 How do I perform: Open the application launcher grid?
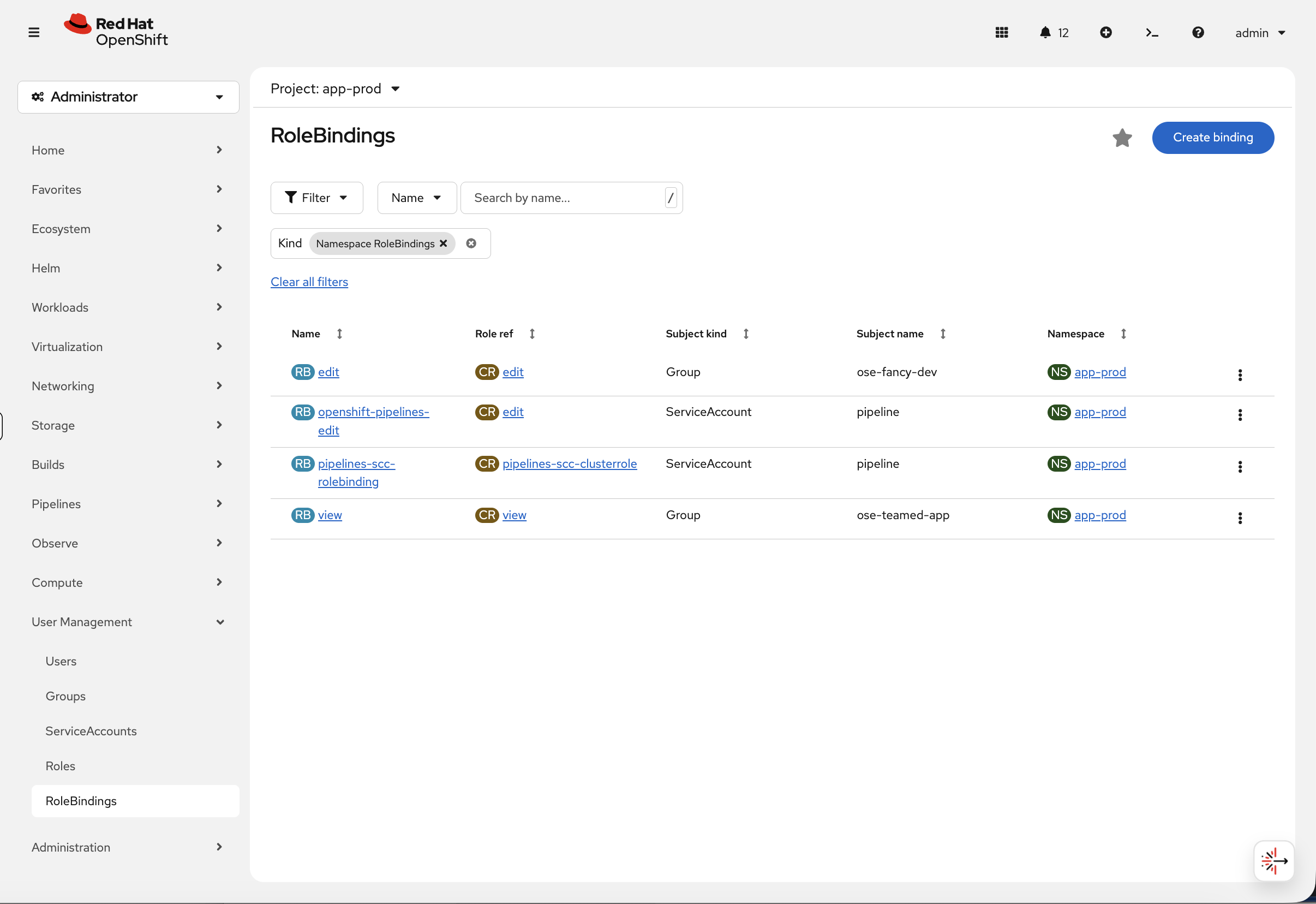point(1001,32)
